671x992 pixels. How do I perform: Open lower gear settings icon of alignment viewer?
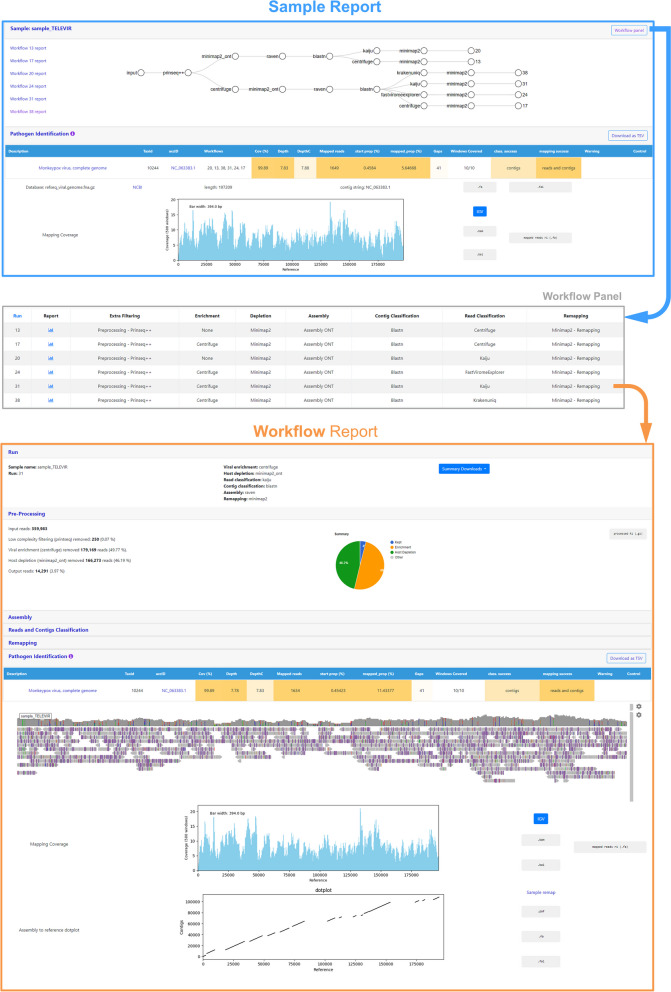coord(639,715)
